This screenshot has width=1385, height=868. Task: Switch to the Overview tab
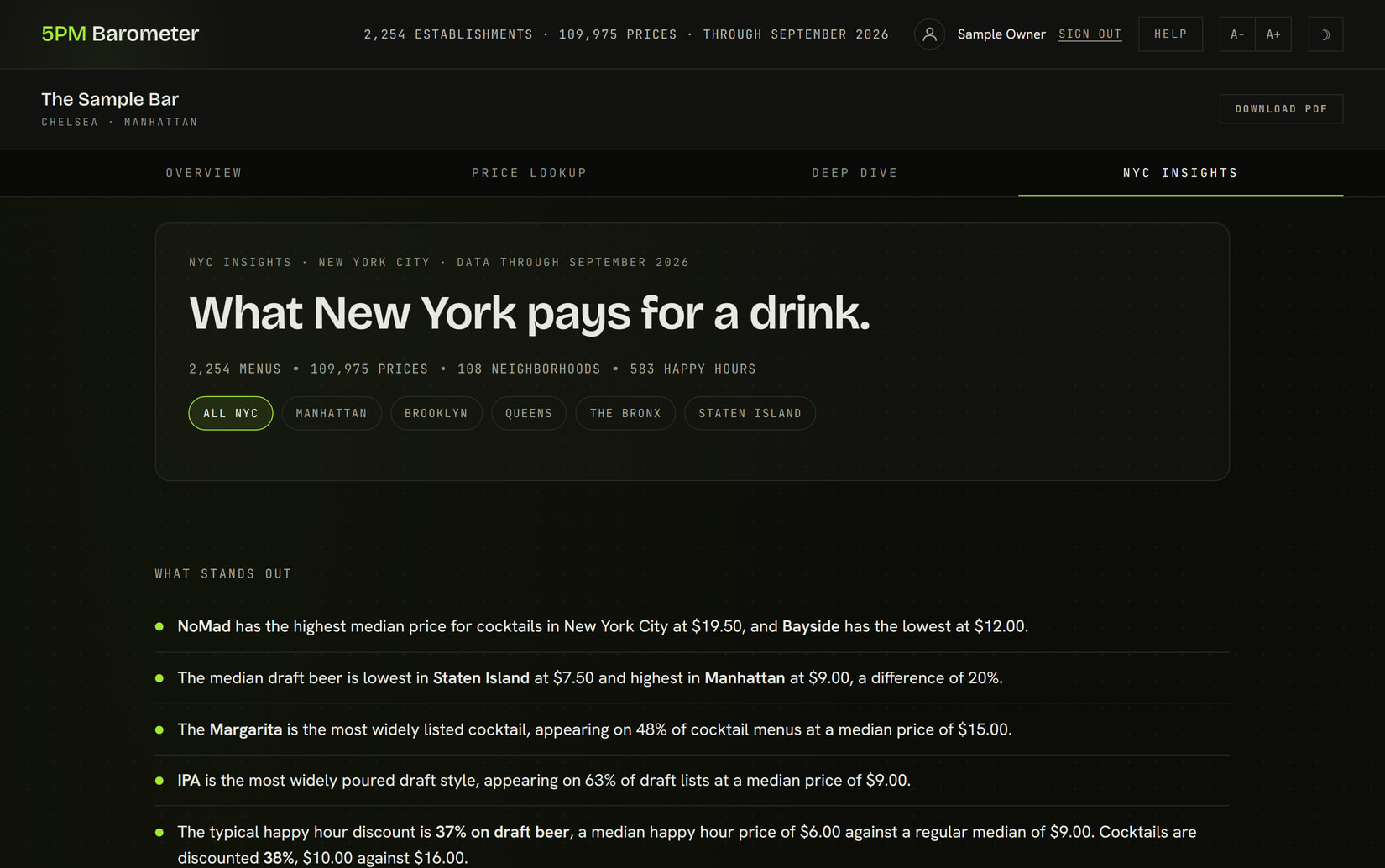204,173
